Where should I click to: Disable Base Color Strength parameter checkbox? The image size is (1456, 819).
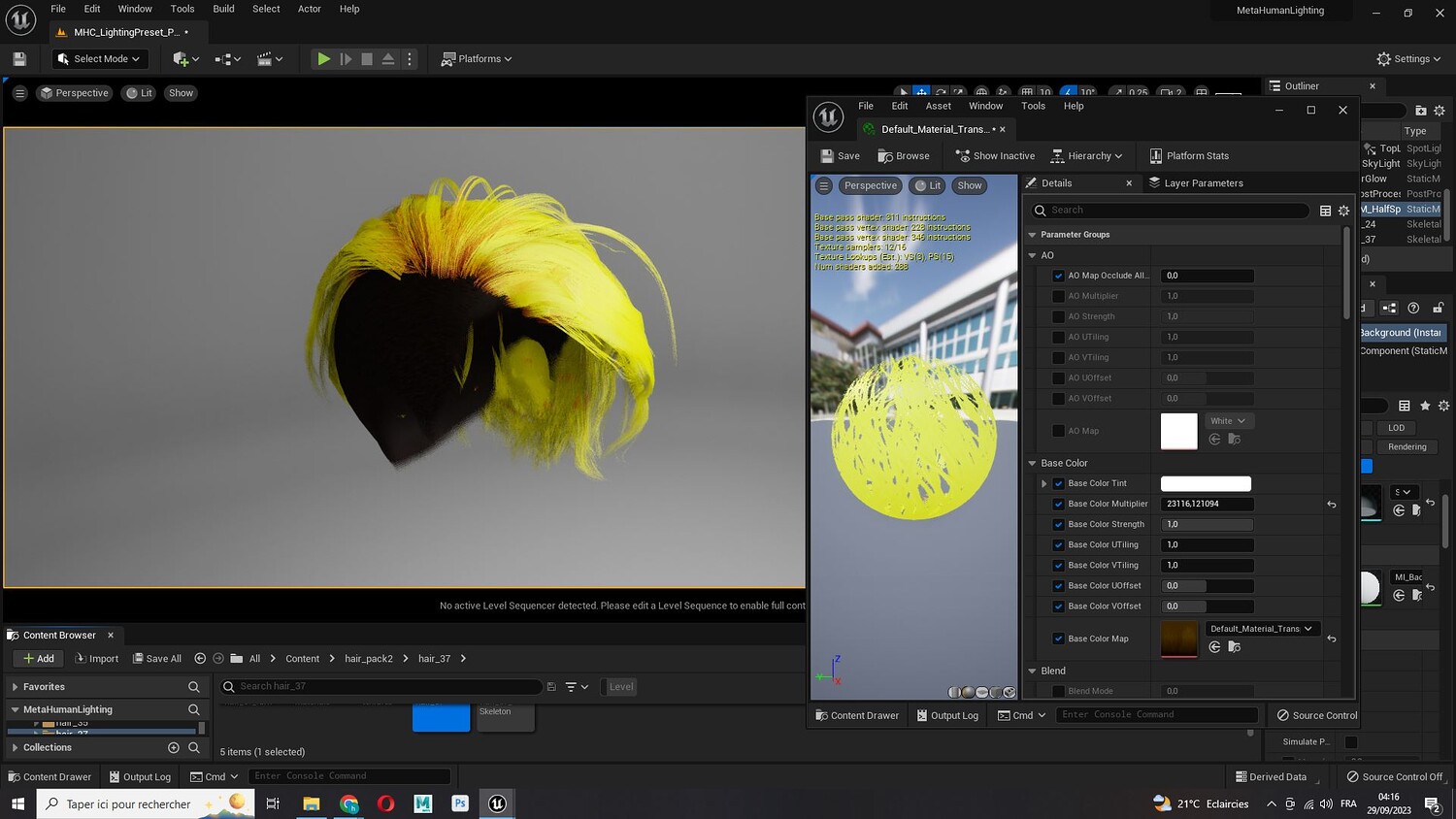(x=1059, y=525)
